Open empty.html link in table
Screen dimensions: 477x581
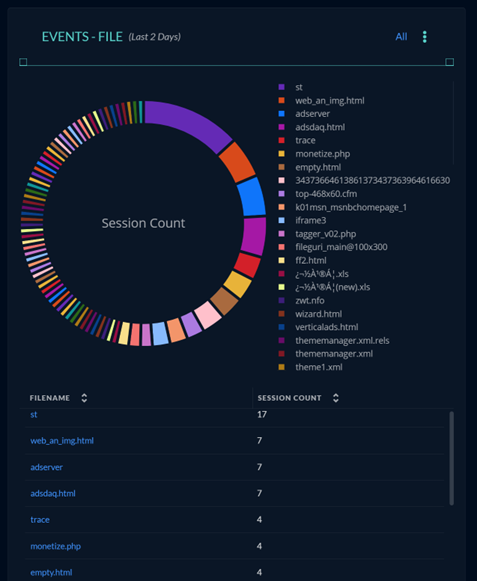(x=51, y=572)
